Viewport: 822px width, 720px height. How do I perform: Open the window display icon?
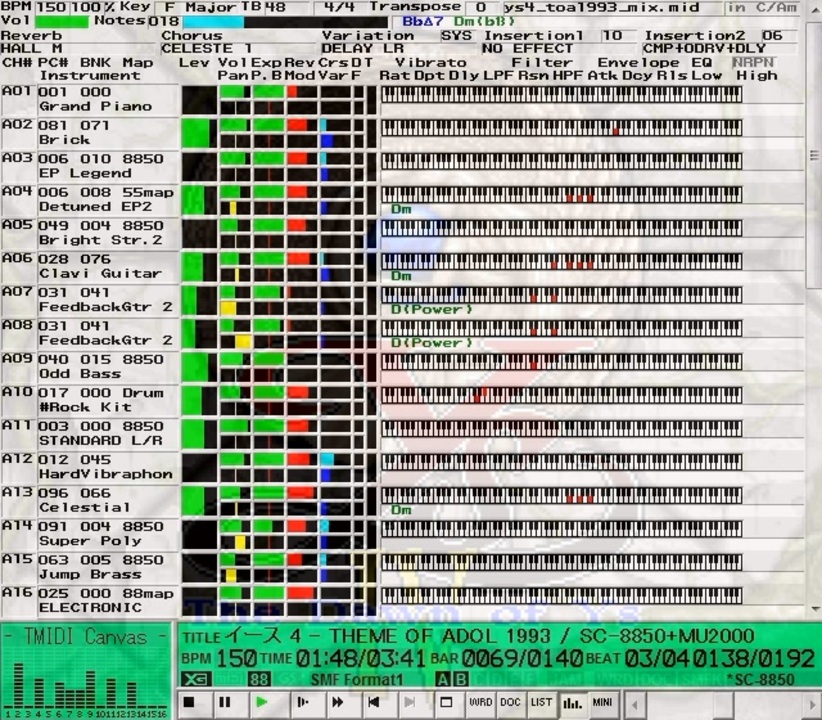446,702
